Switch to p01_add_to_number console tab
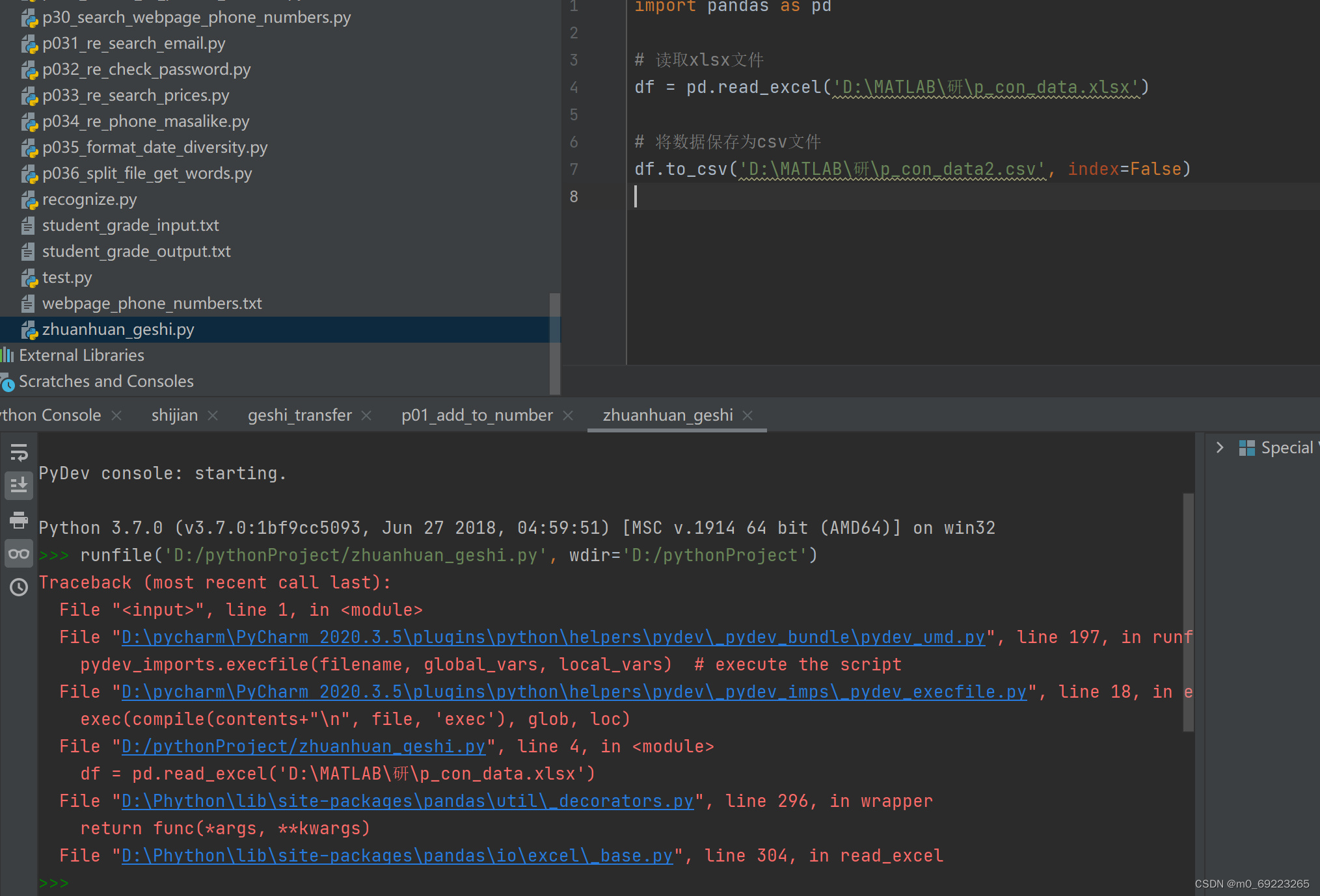Screen dimensions: 1320x896 point(477,415)
